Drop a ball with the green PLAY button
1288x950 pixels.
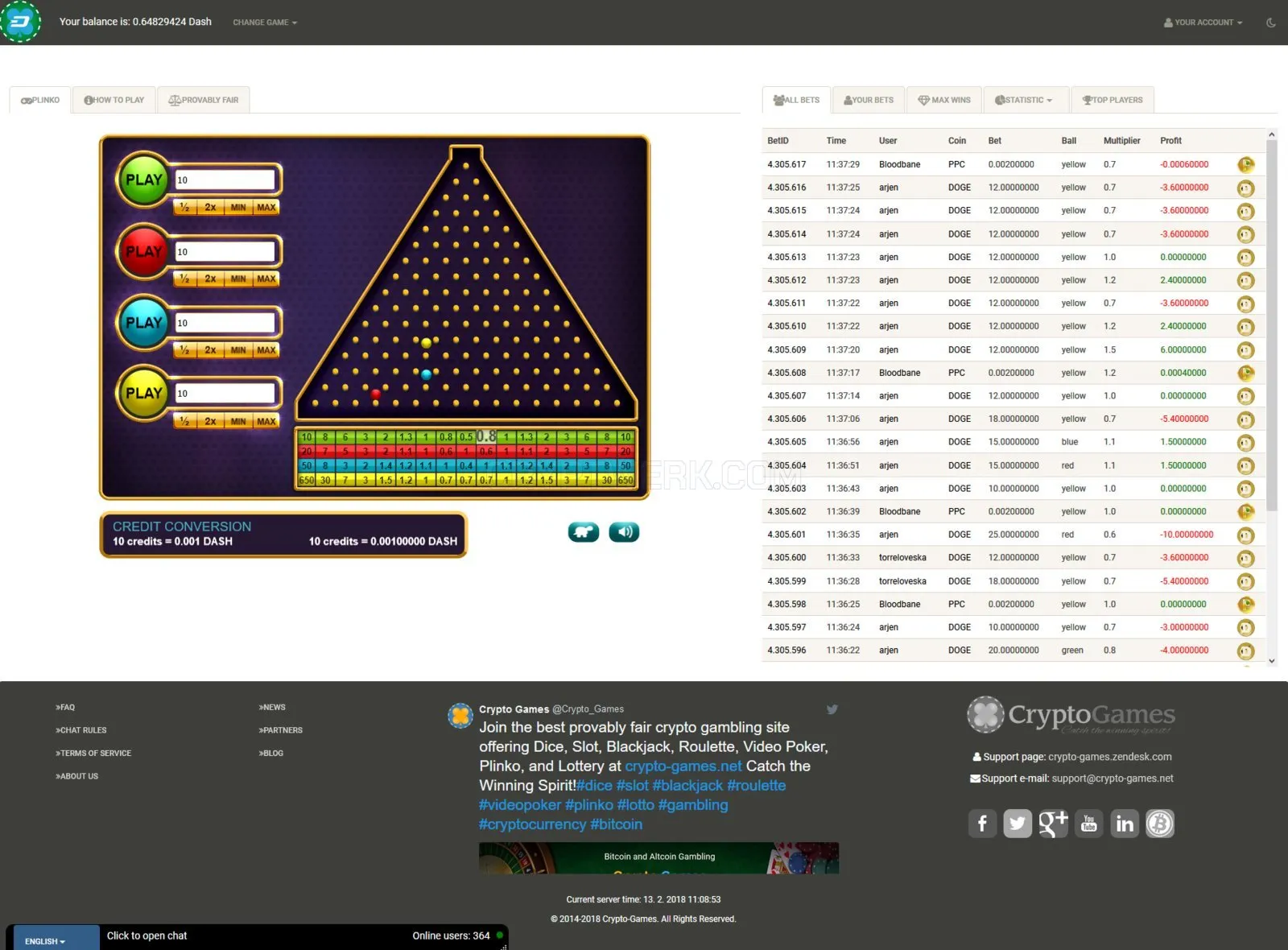[x=144, y=180]
